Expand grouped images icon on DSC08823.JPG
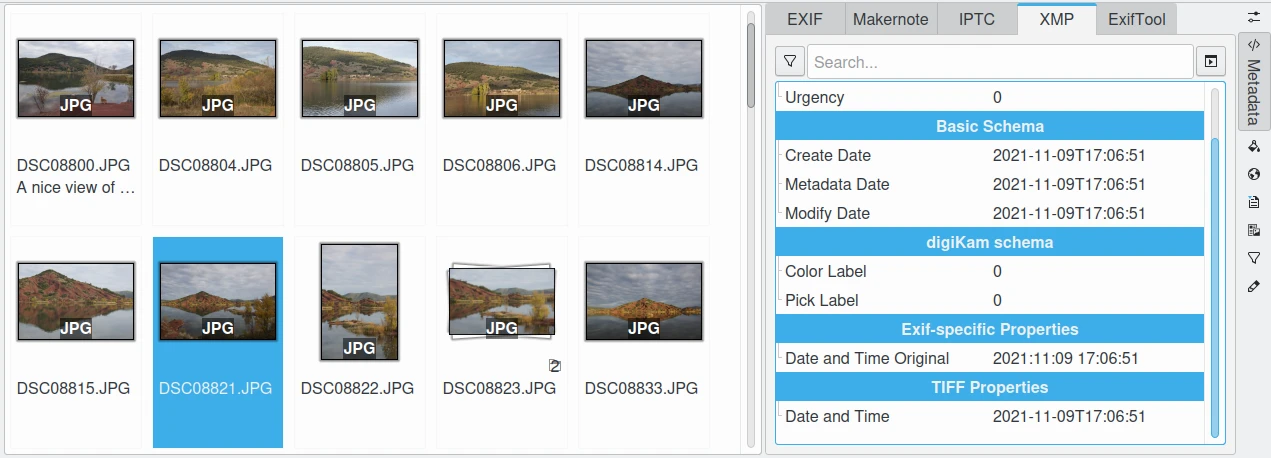This screenshot has height=458, width=1271. [x=555, y=366]
